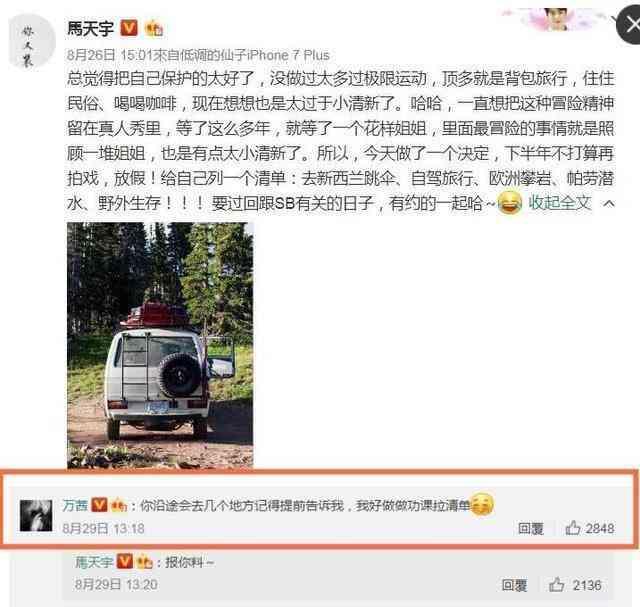The height and width of the screenshot is (607, 640).
Task: Close the post overlay with the X button
Action: 630,25
